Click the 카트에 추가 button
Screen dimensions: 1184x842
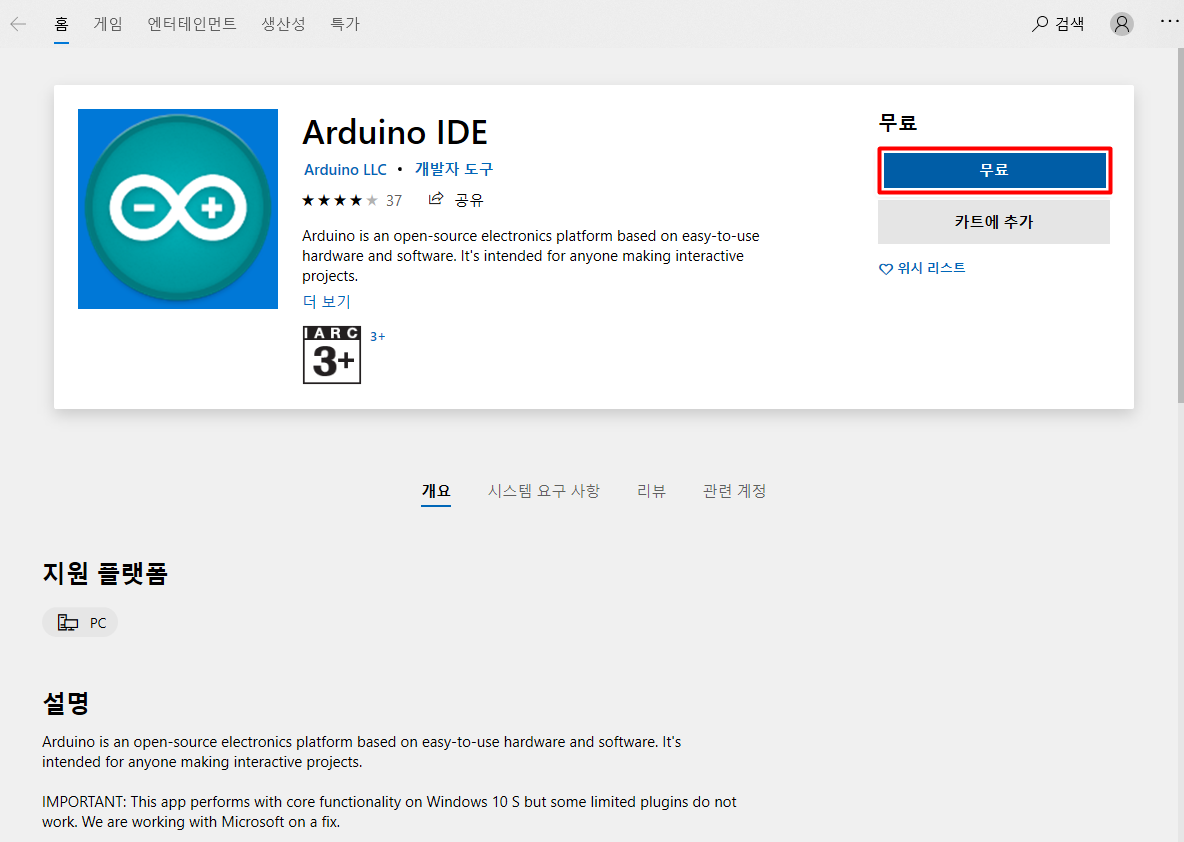click(x=994, y=222)
